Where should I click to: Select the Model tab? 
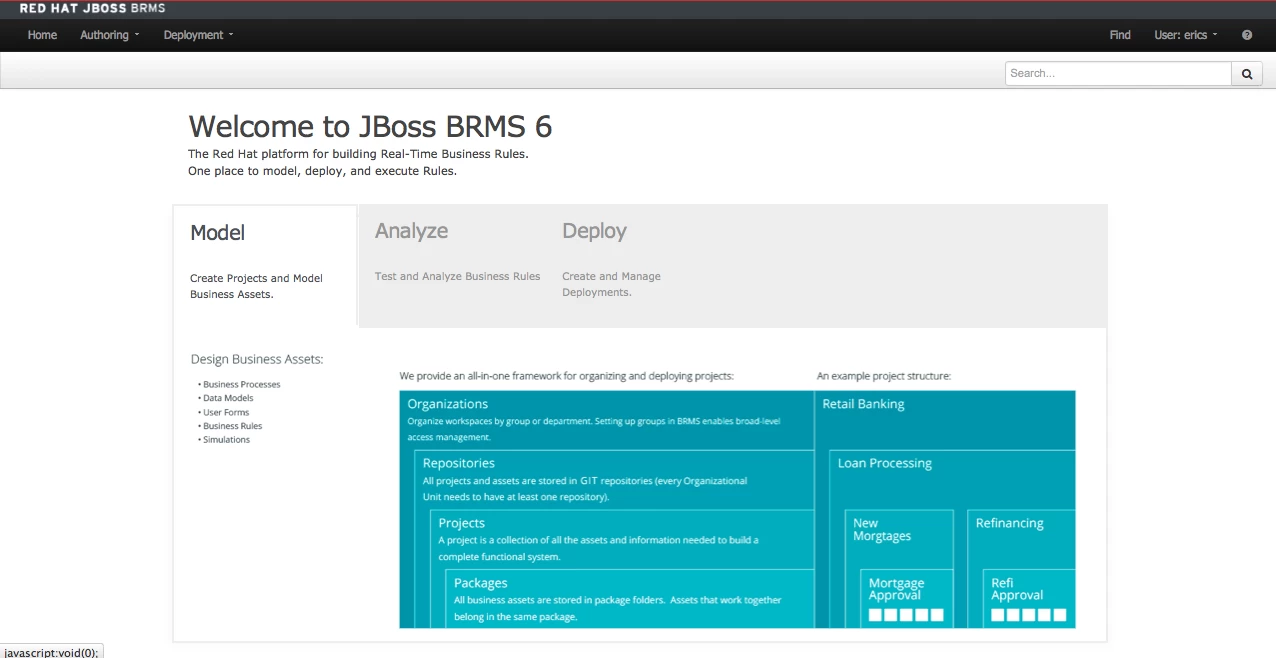pos(265,265)
